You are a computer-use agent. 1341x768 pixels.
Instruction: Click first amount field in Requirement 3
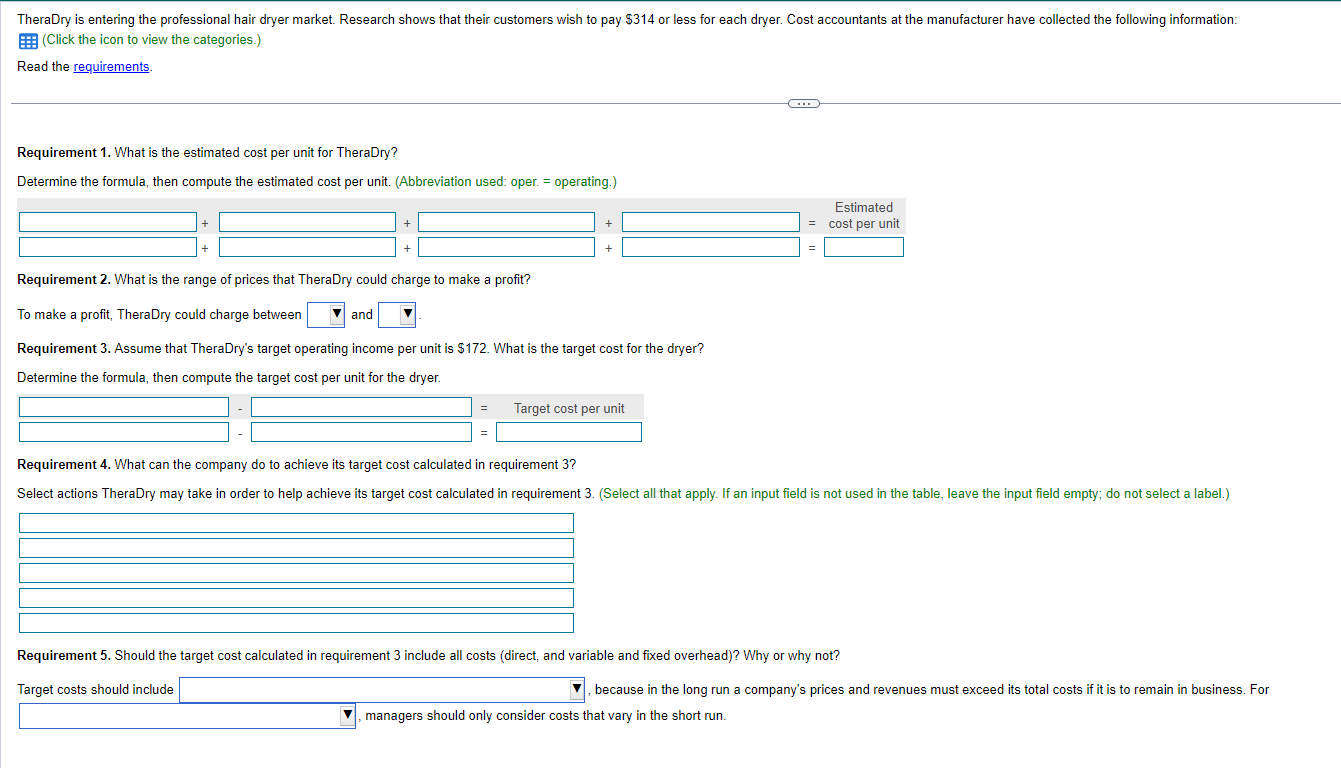click(x=124, y=432)
